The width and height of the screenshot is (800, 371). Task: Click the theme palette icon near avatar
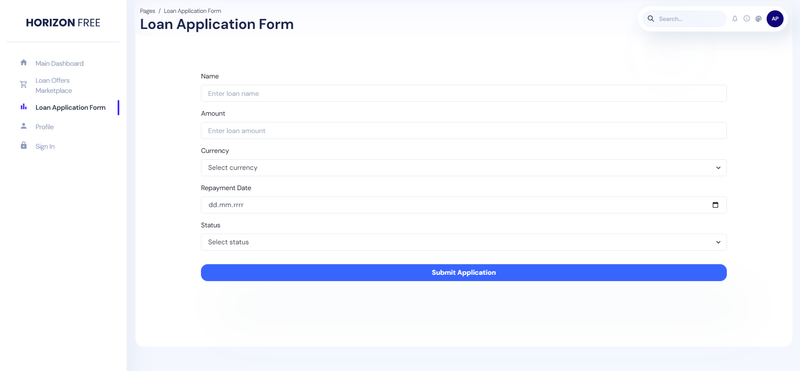pyautogui.click(x=758, y=19)
